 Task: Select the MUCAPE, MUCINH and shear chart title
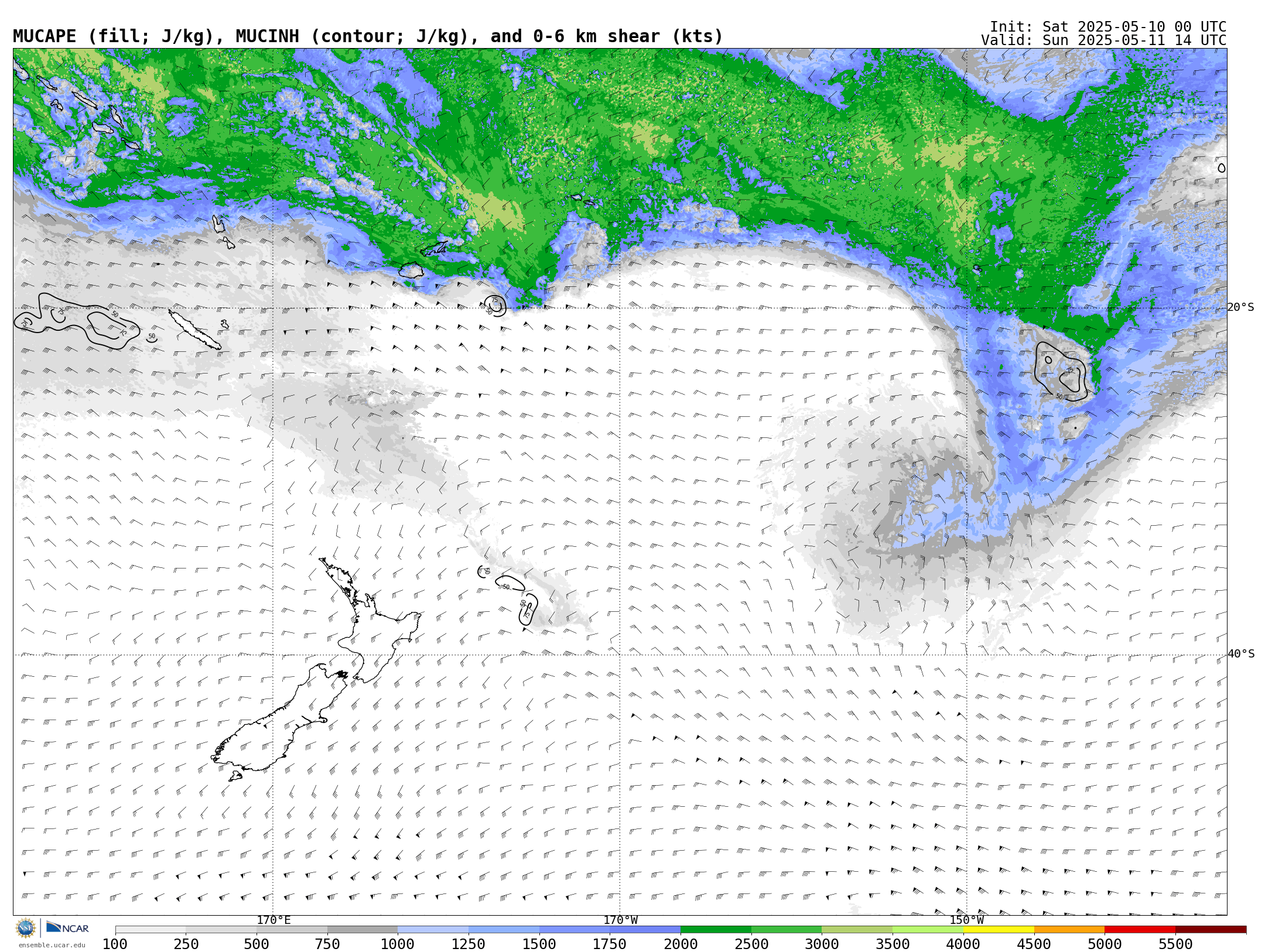[x=368, y=36]
